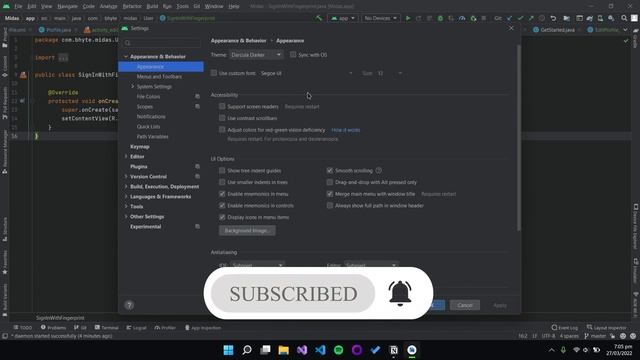Expand Version Control settings node
The height and width of the screenshot is (360, 640).
pos(126,176)
